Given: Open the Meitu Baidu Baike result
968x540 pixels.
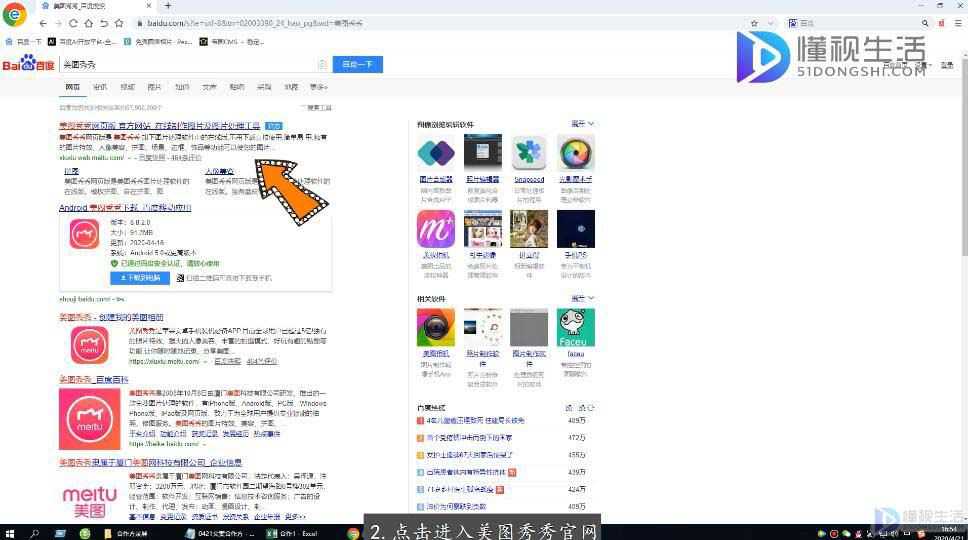Looking at the screenshot, I should point(94,380).
